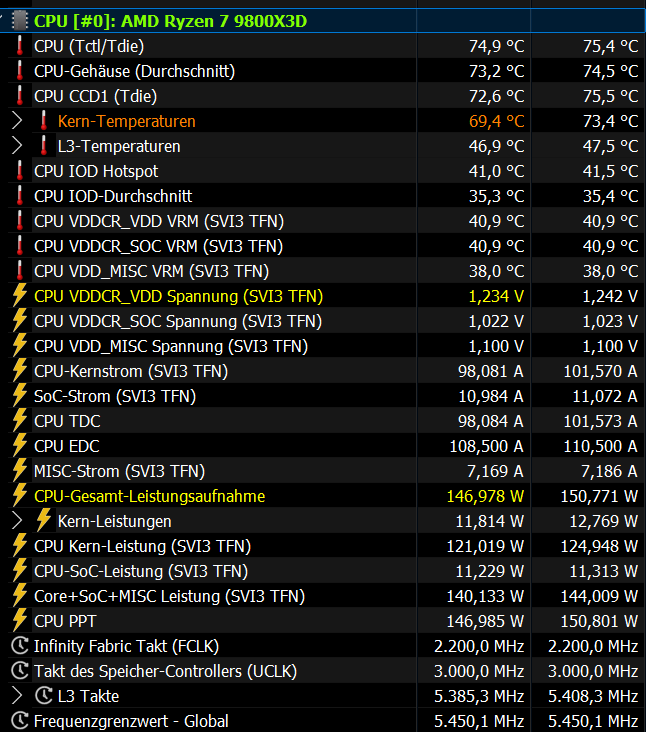Click the 110,500 A value for CPU EDC

[x=600, y=446]
